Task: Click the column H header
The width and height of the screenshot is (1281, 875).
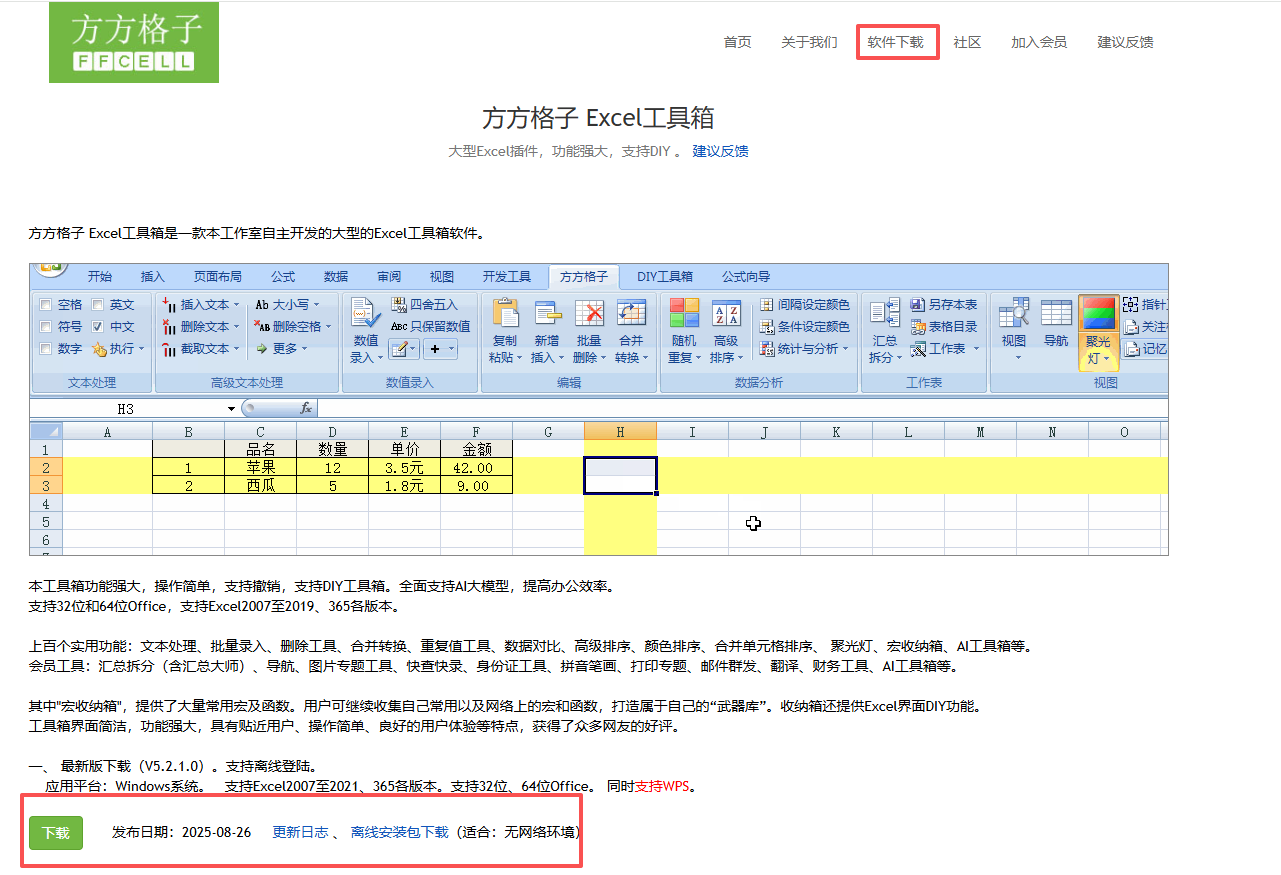Action: [620, 431]
